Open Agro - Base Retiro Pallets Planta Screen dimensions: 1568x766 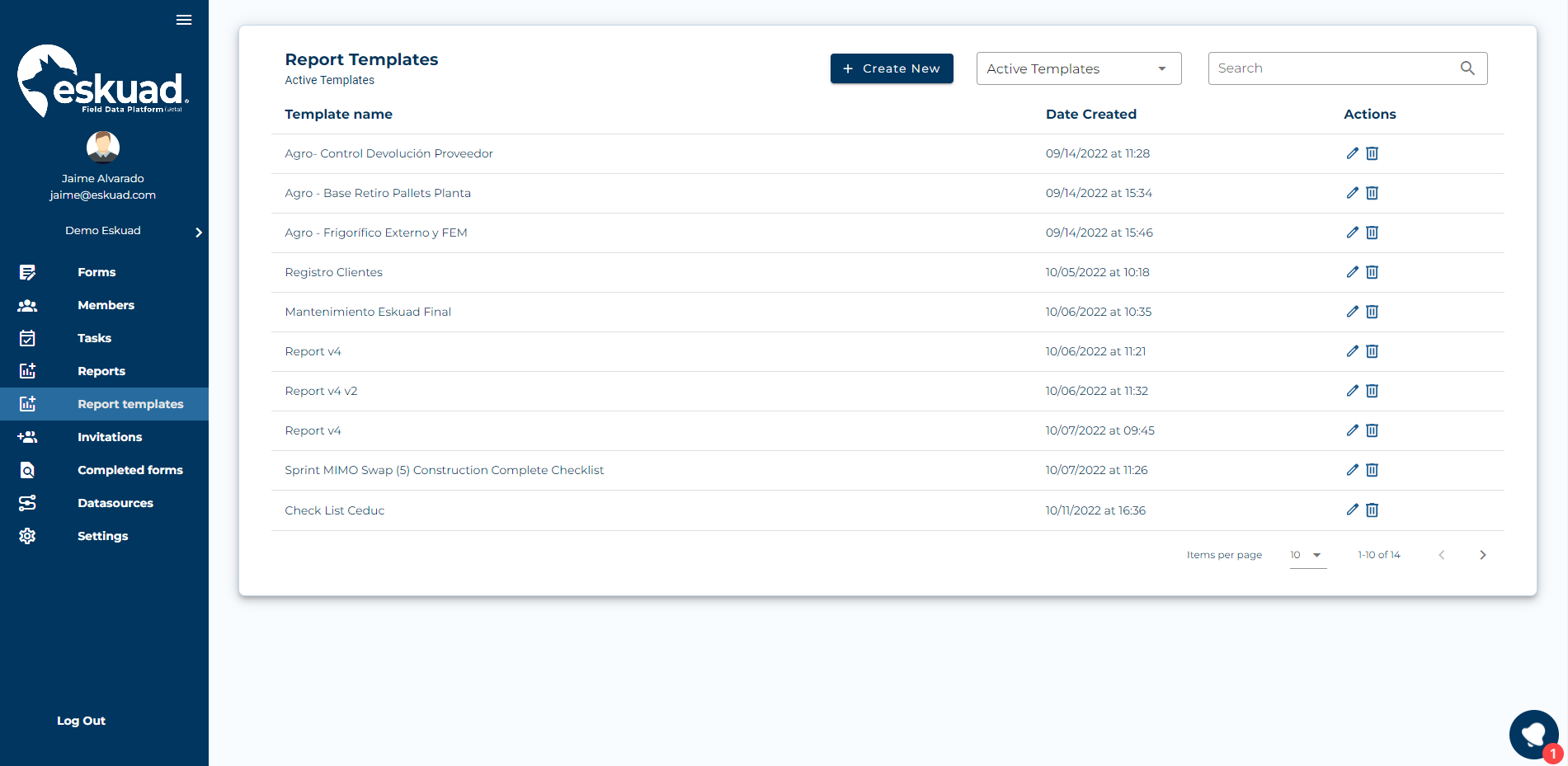[x=378, y=193]
